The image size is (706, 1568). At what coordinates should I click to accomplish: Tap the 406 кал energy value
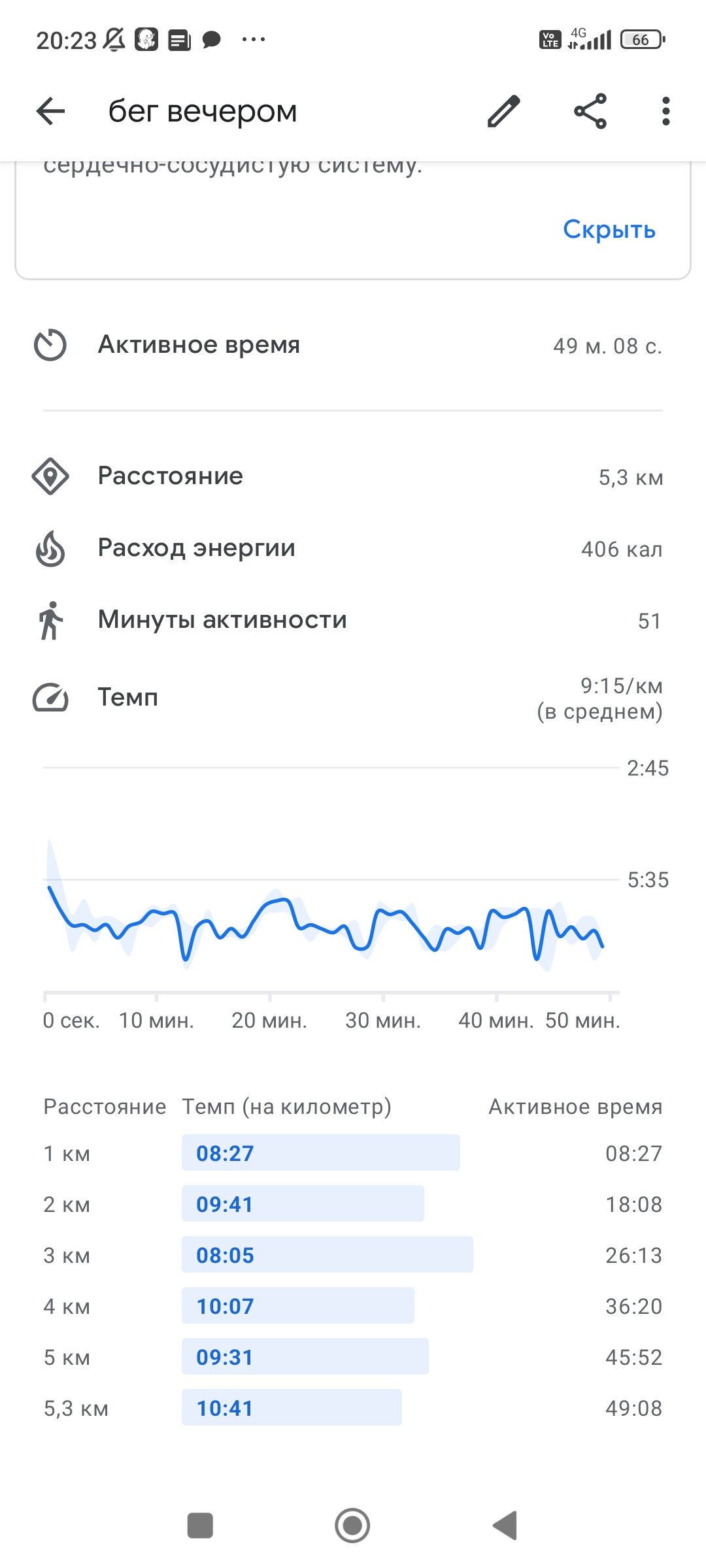point(622,549)
